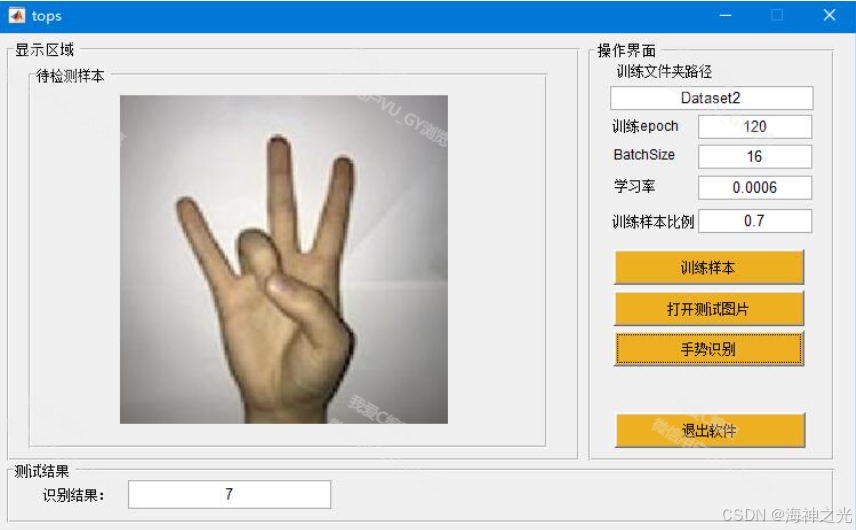
Task: Click the 训练样本比例 label
Action: (x=653, y=222)
